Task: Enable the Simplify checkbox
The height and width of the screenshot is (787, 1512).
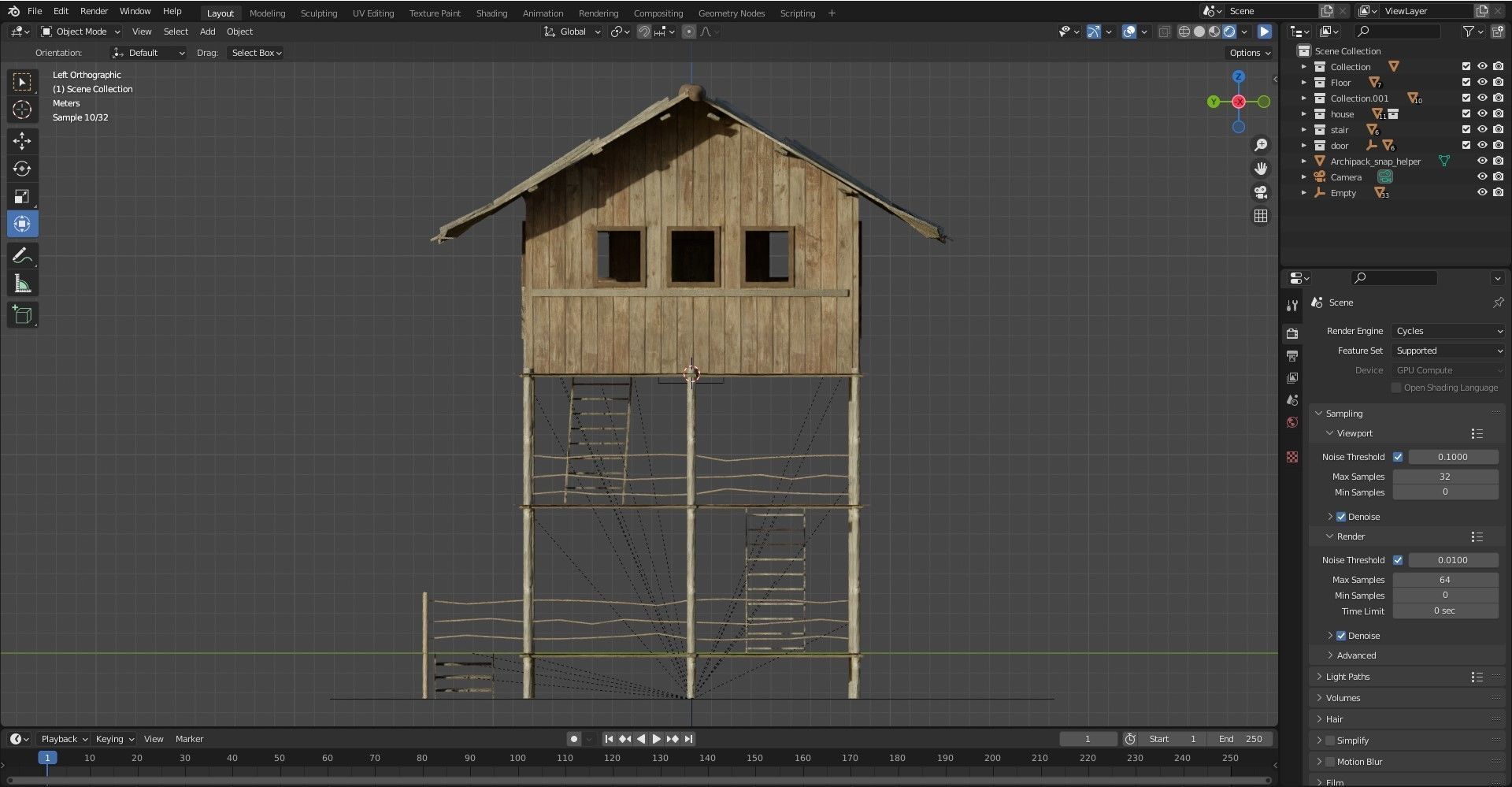Action: [x=1330, y=741]
